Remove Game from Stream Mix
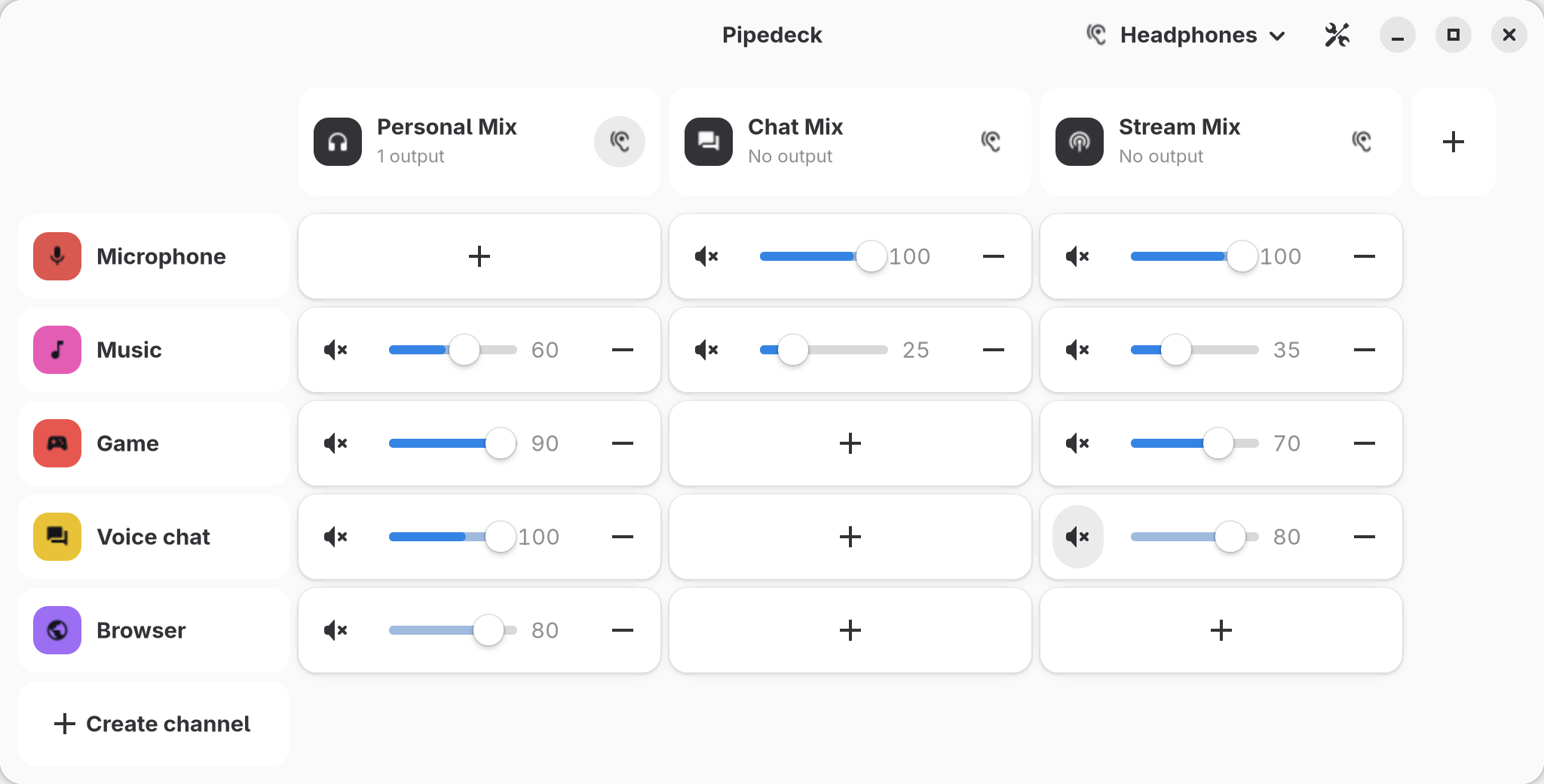 tap(1365, 443)
